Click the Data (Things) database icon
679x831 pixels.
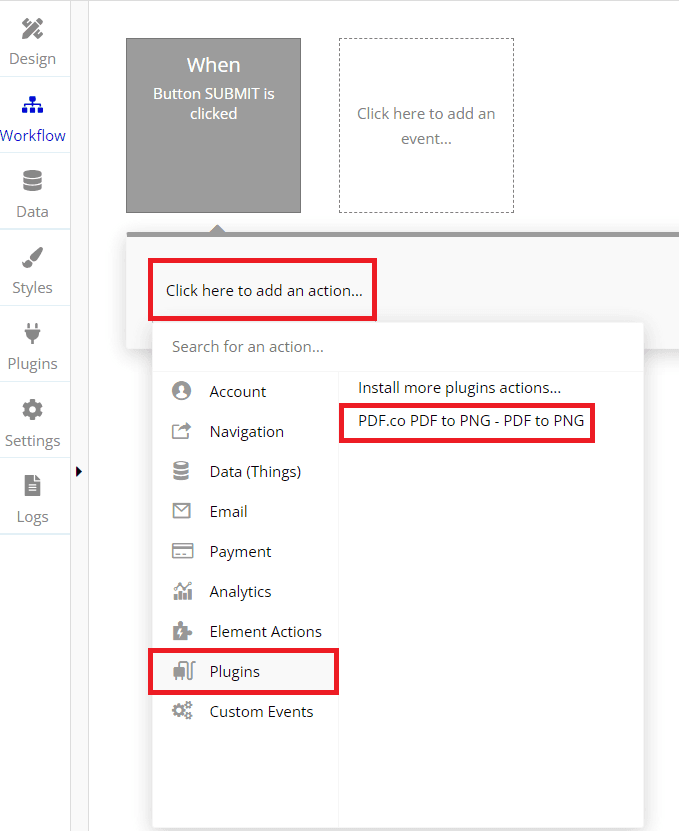[x=181, y=471]
